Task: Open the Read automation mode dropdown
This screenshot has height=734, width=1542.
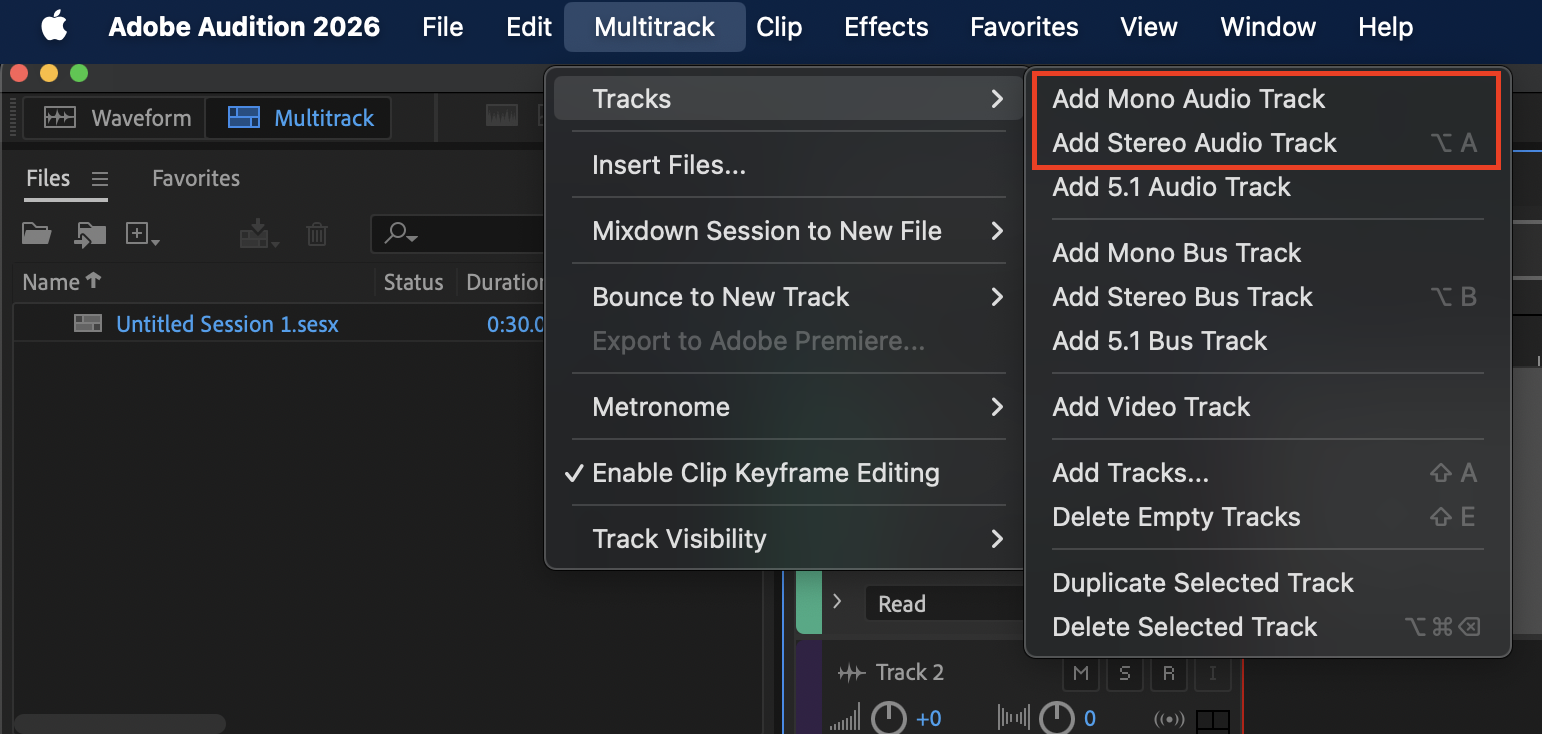Action: 945,604
